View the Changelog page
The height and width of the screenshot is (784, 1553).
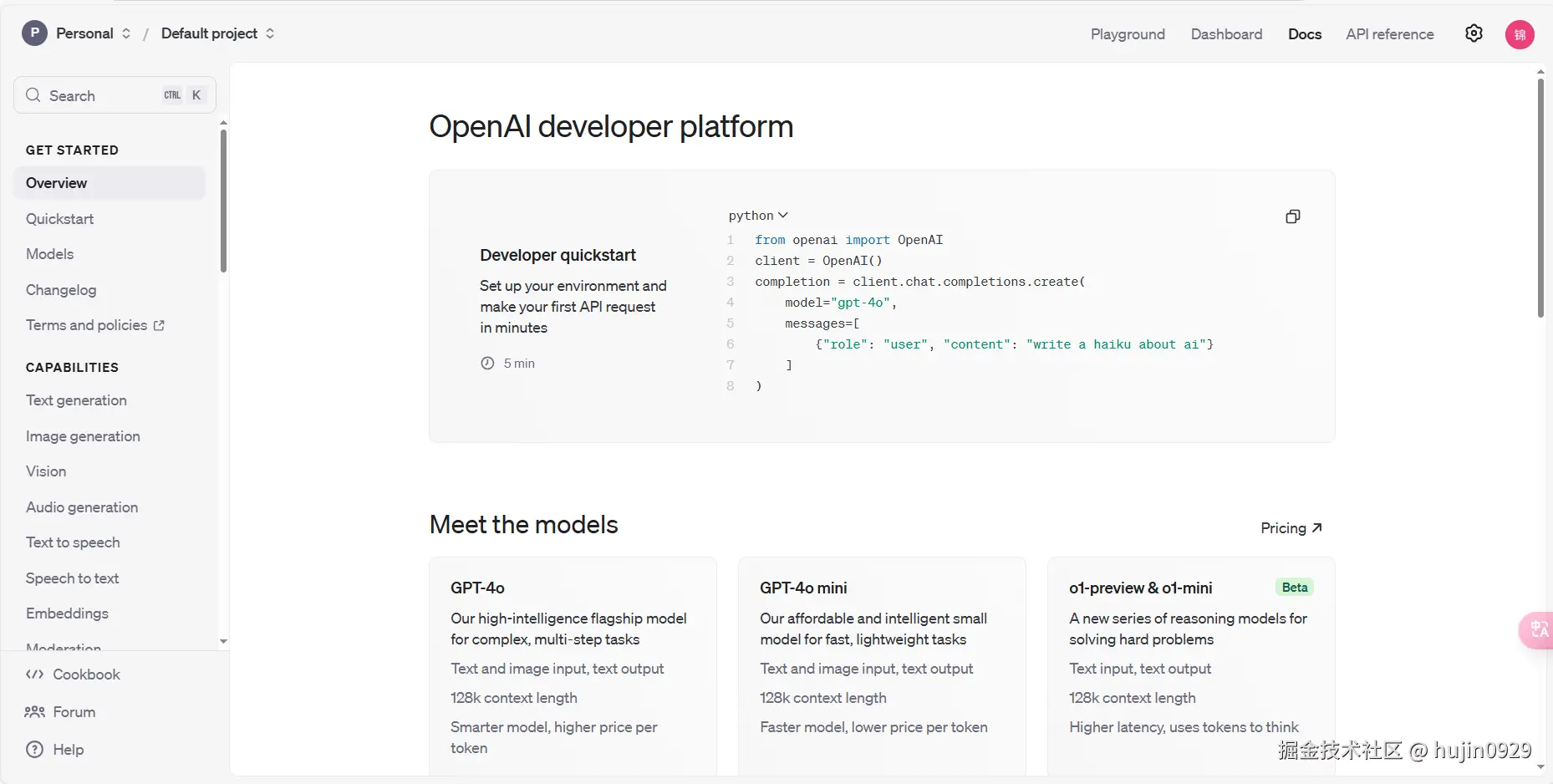pyautogui.click(x=61, y=290)
